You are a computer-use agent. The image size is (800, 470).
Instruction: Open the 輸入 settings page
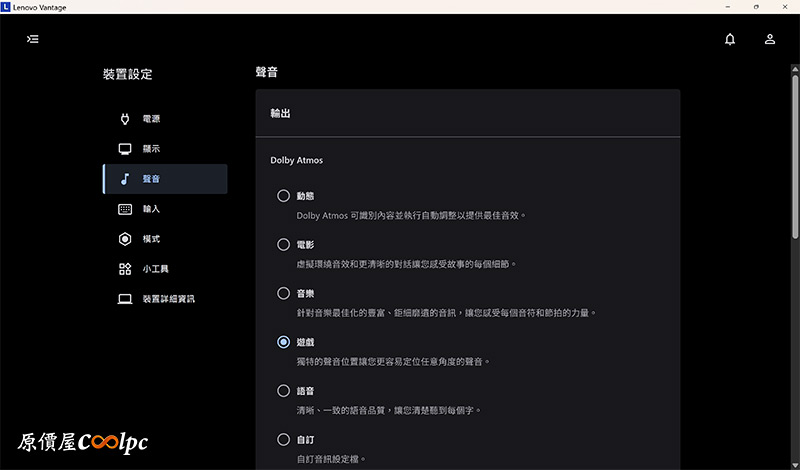[165, 209]
